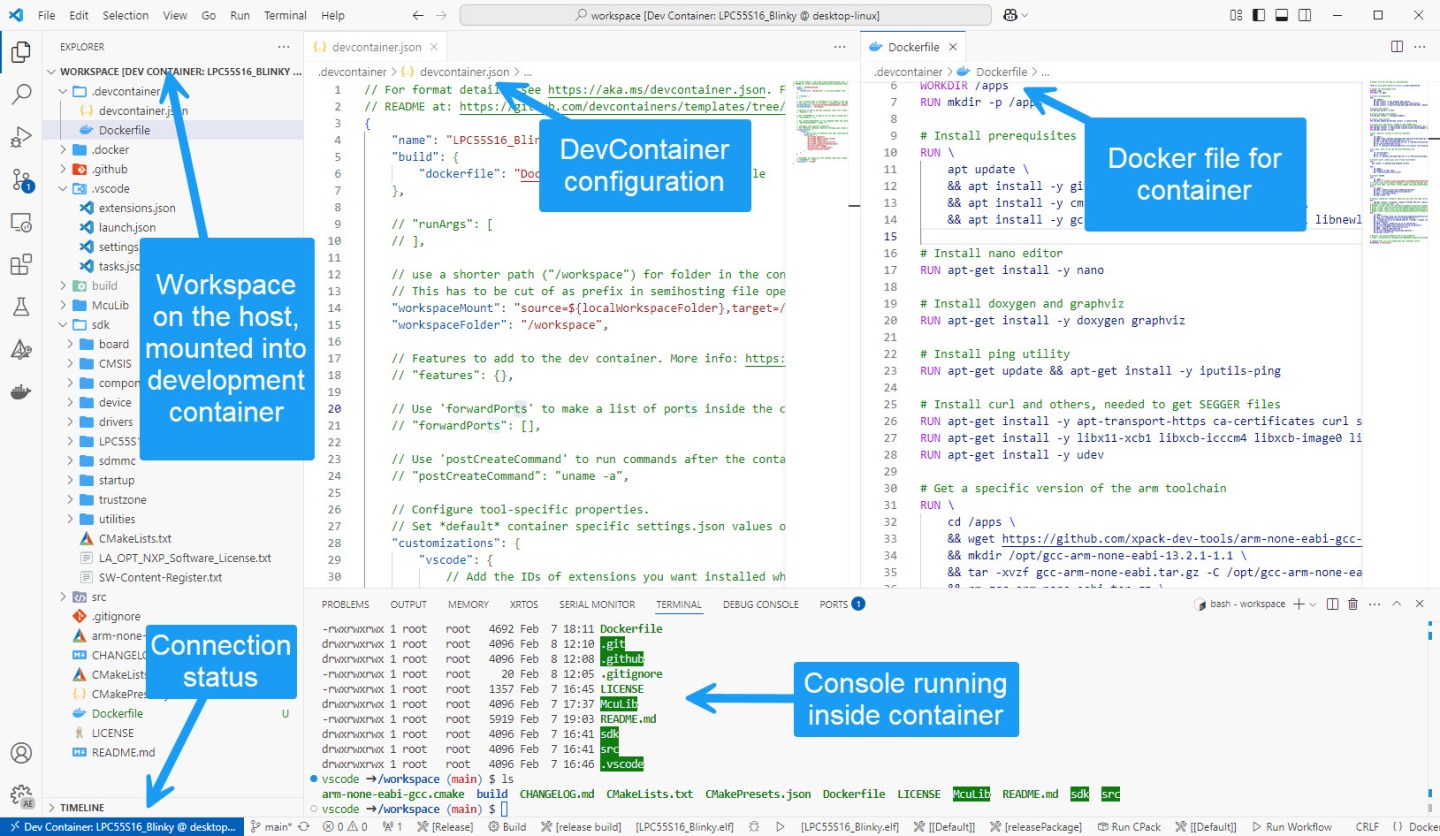The image size is (1440, 836).
Task: Close the Dockerfile editor tab
Action: click(952, 46)
